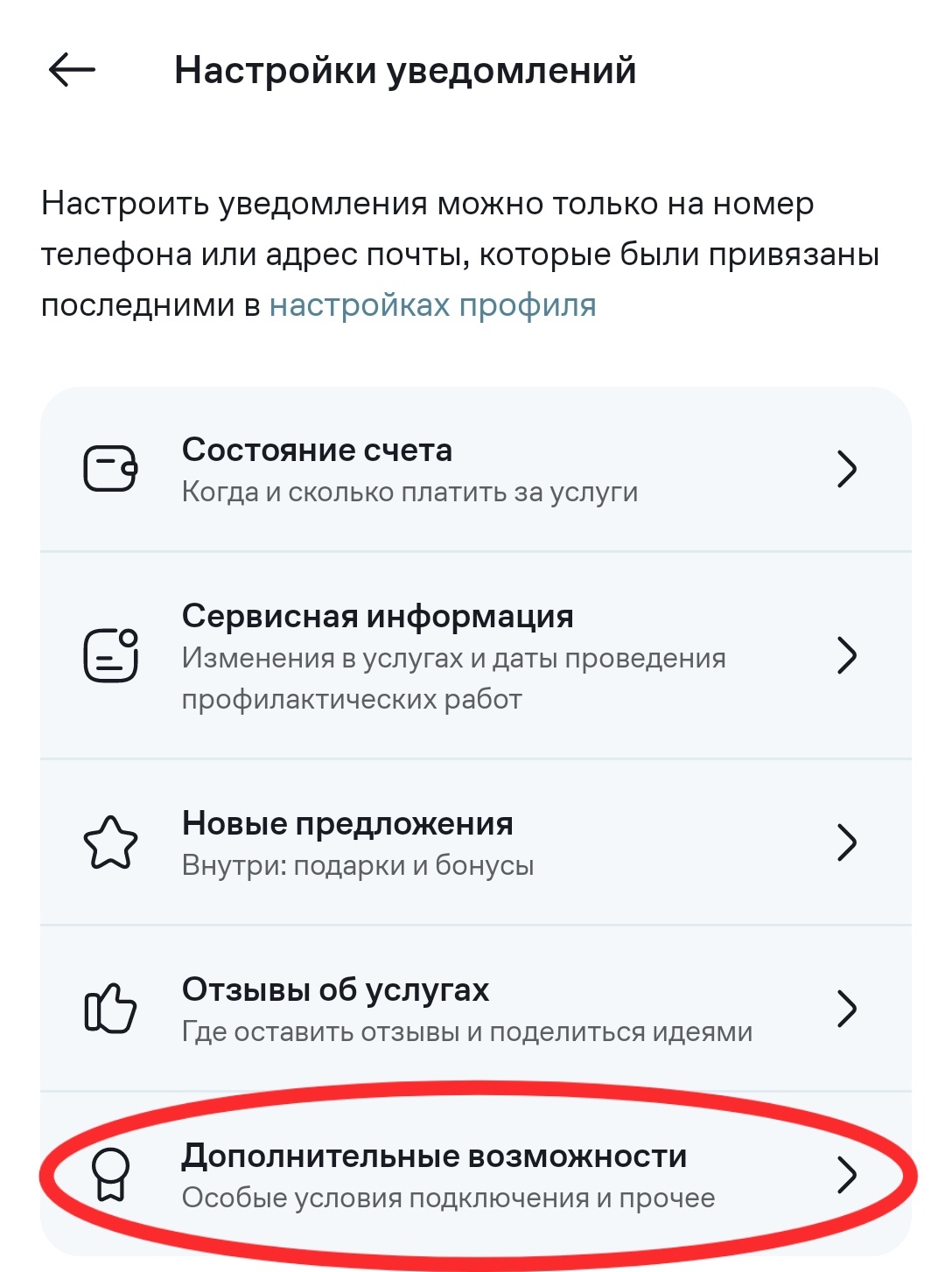This screenshot has width=952, height=1272.
Task: Open Сервисная информация via its right chevron
Action: click(846, 655)
